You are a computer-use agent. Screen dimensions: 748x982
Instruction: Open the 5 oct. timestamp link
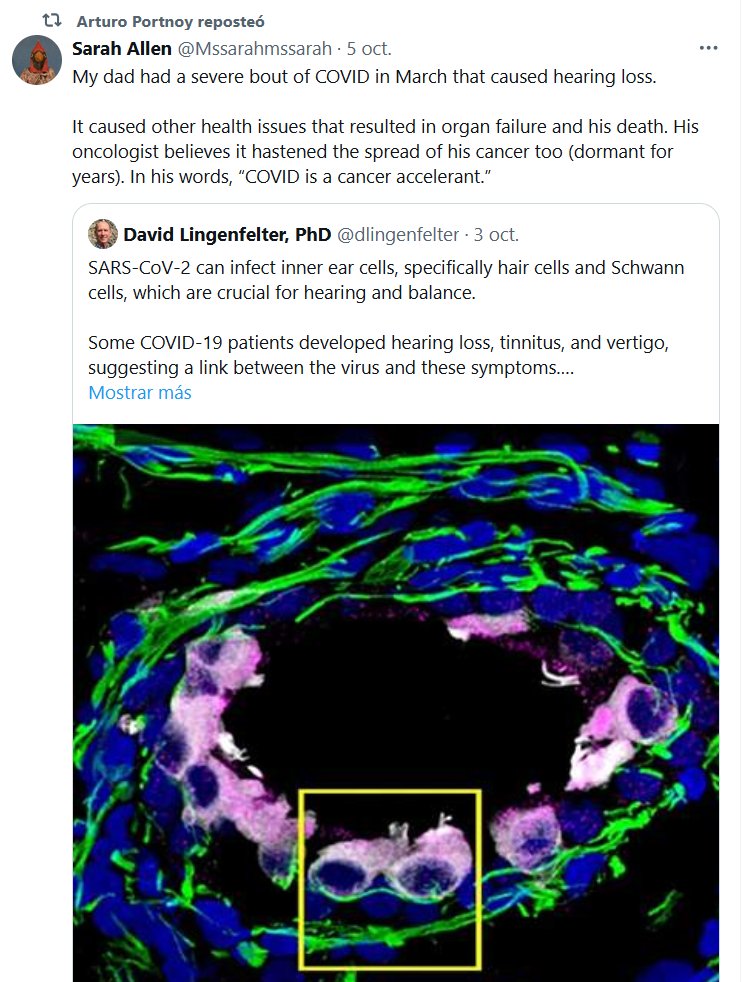tap(369, 49)
